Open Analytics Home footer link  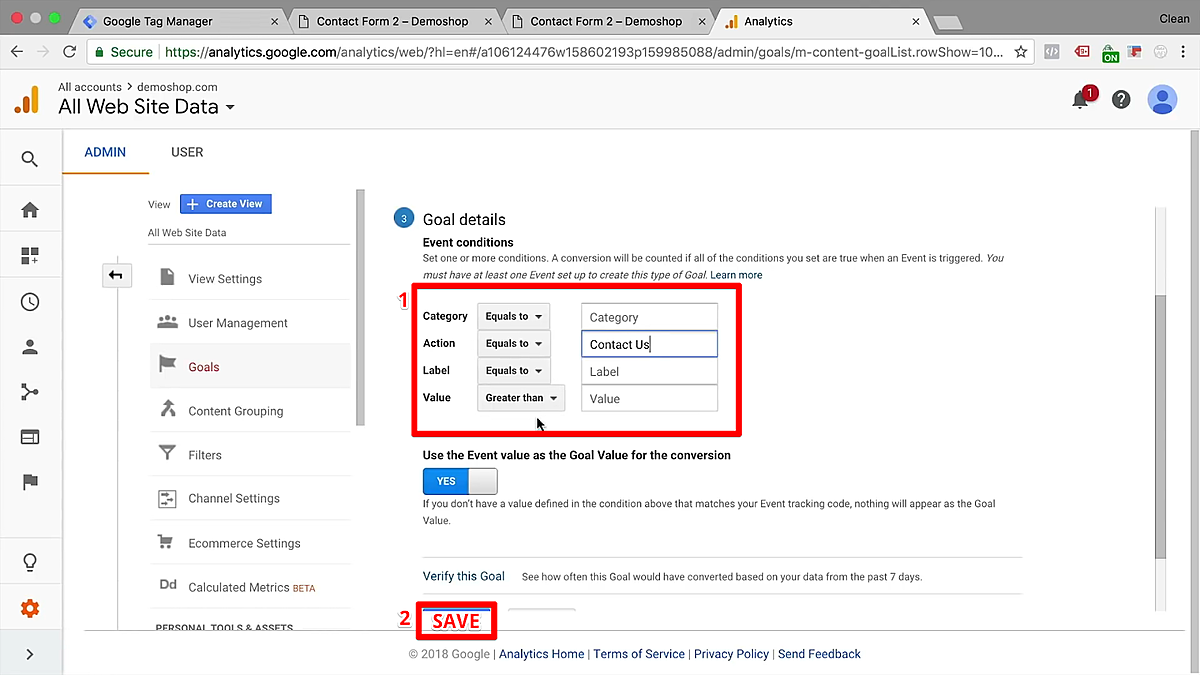point(541,654)
